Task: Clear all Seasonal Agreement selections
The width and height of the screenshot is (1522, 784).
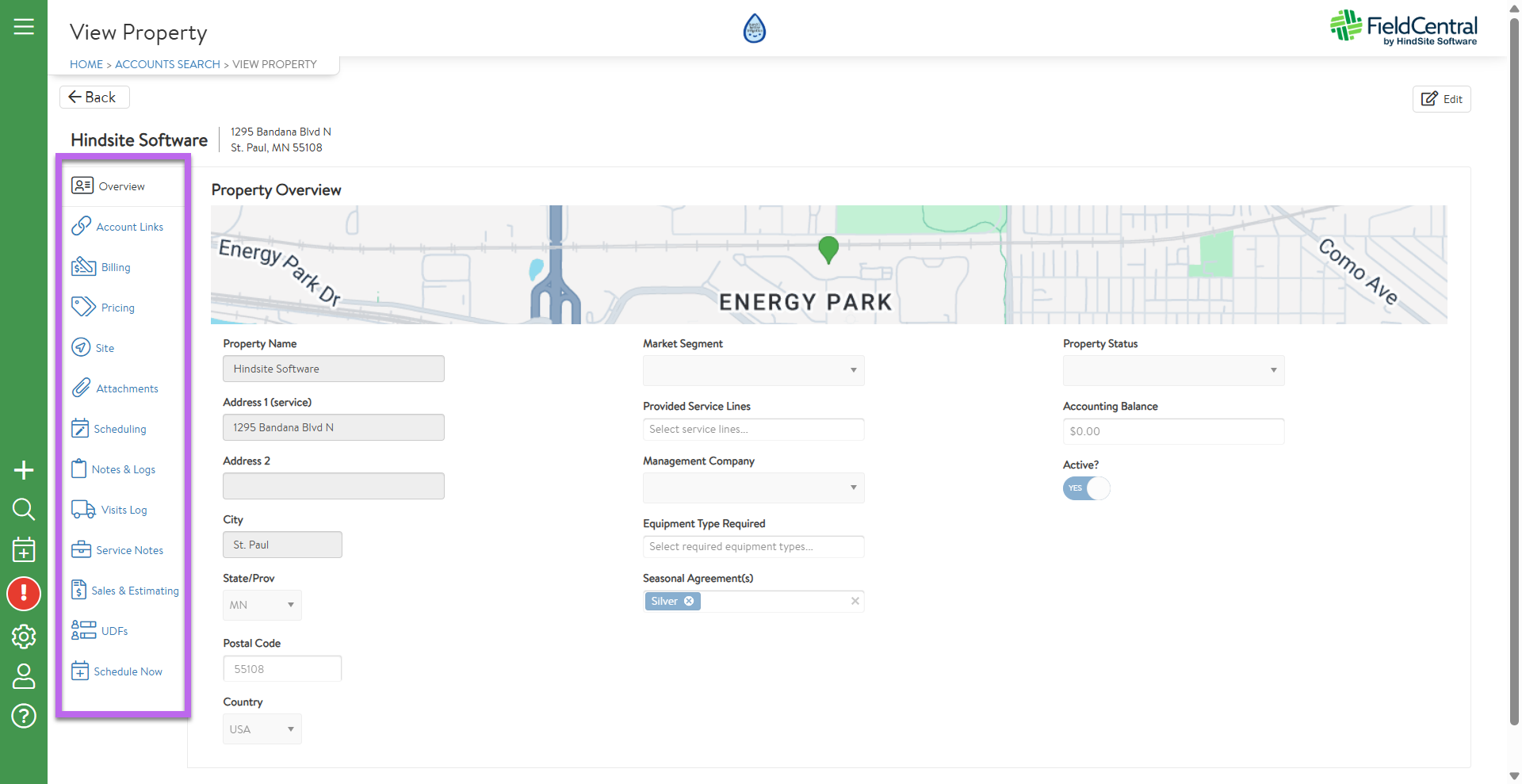Action: coord(855,601)
